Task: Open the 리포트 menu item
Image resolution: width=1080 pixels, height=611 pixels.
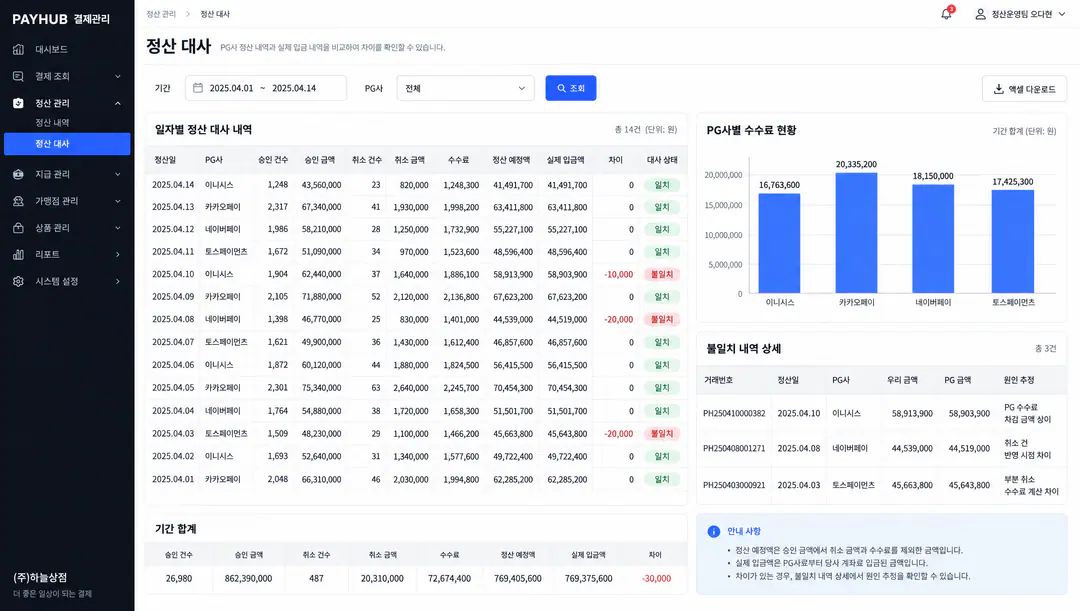Action: (x=67, y=255)
